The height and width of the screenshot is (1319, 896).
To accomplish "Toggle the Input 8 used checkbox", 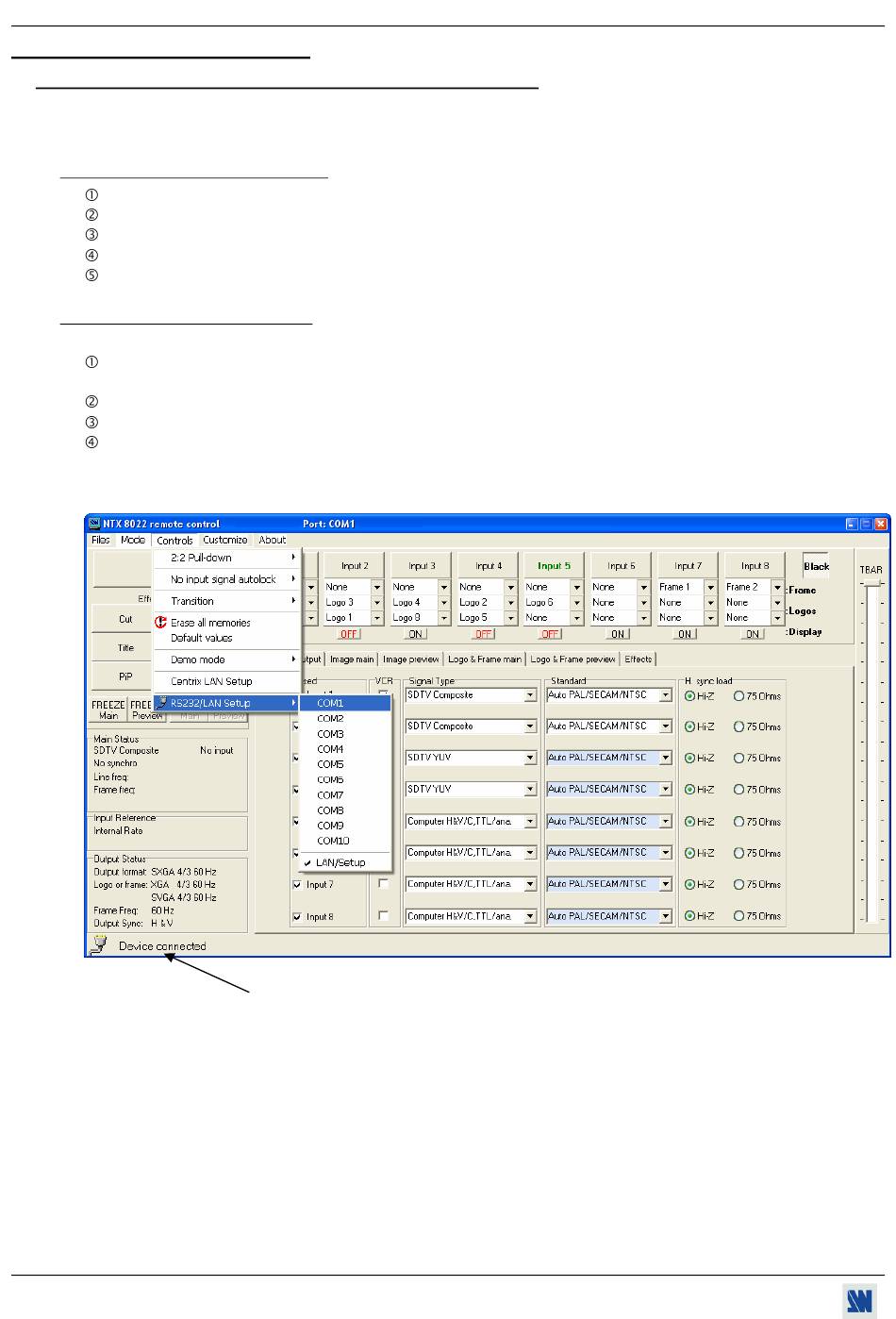I will [298, 917].
